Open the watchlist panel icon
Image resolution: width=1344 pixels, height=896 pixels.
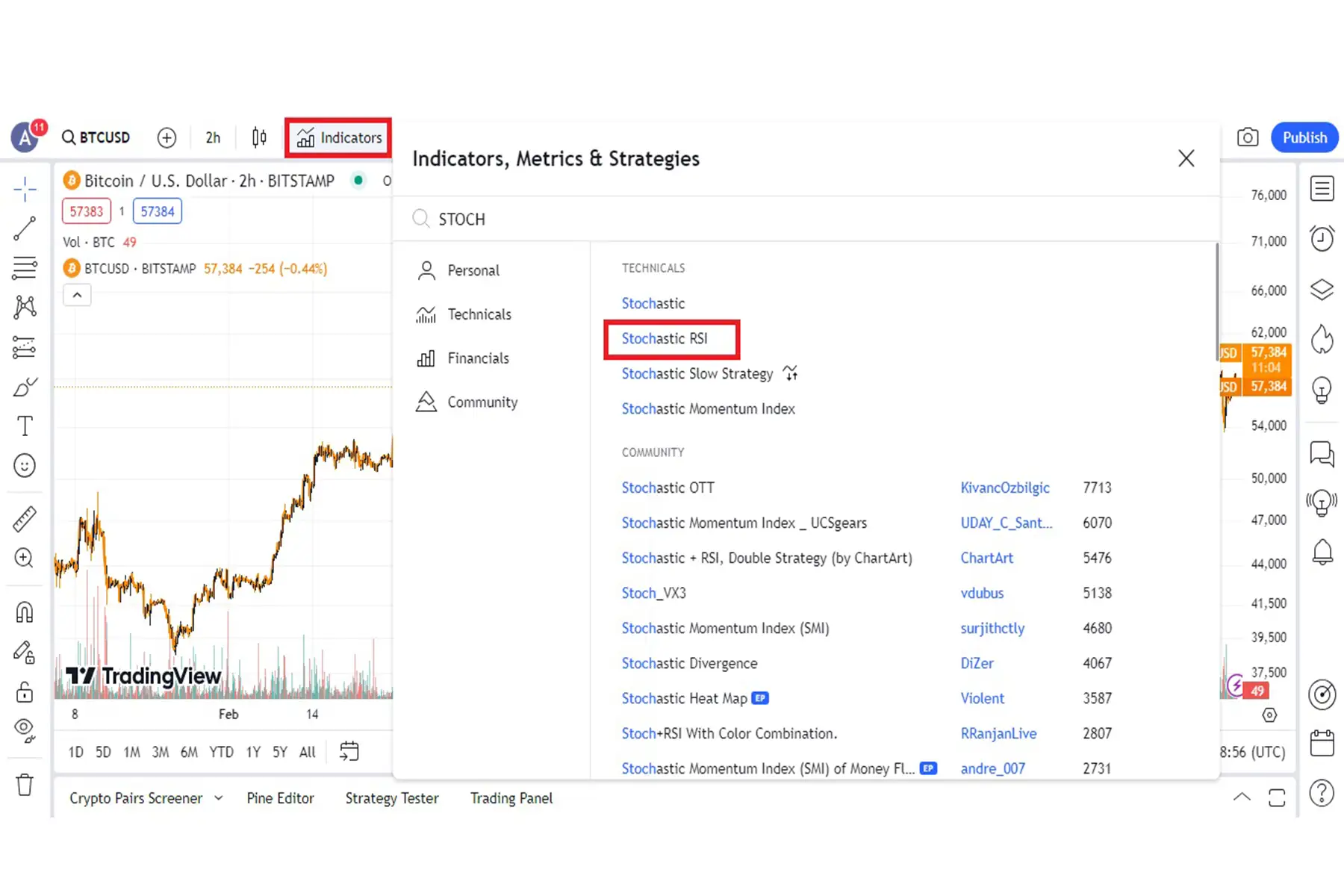1322,189
